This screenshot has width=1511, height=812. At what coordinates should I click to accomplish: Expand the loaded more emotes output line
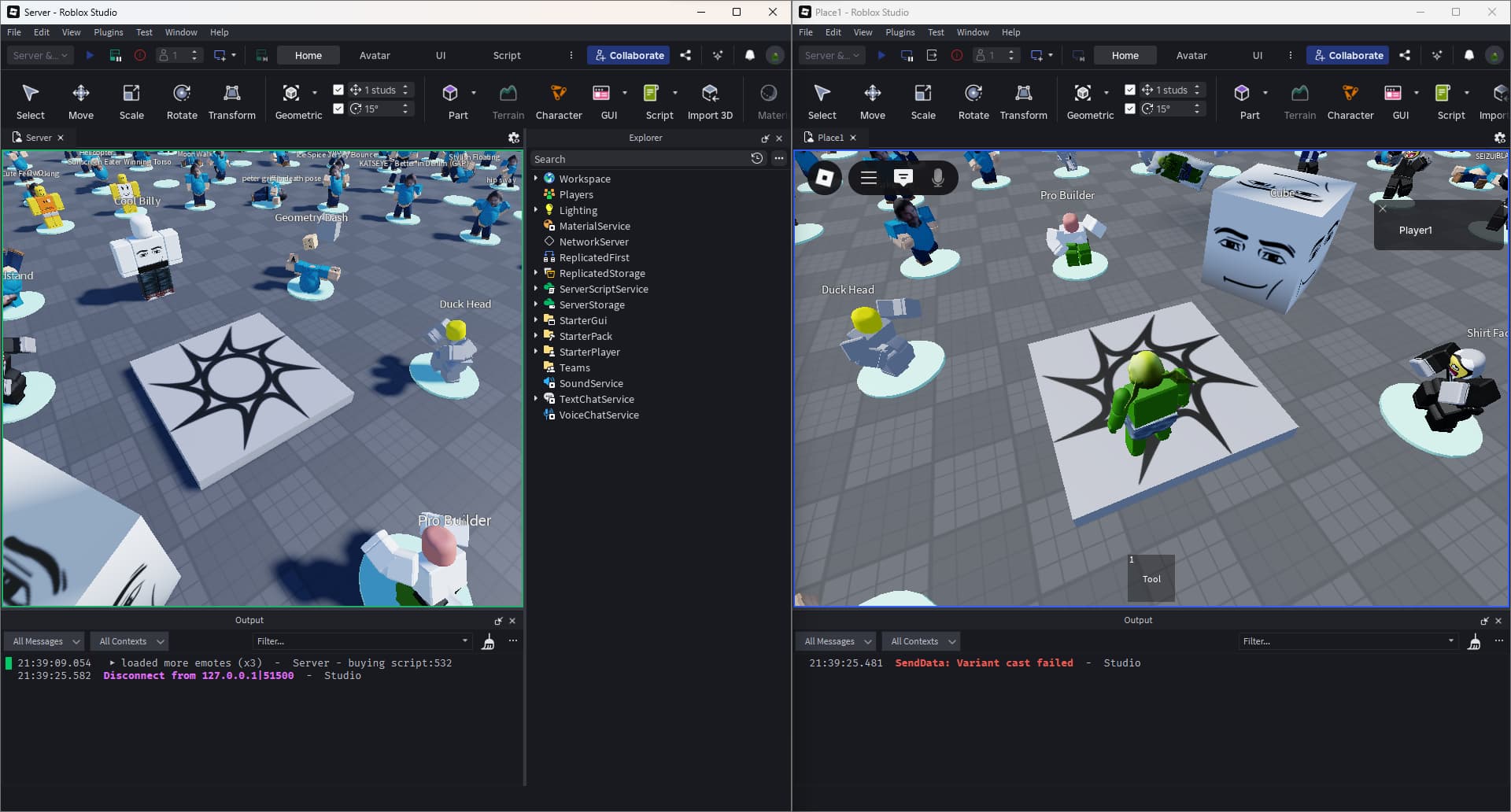tap(112, 663)
